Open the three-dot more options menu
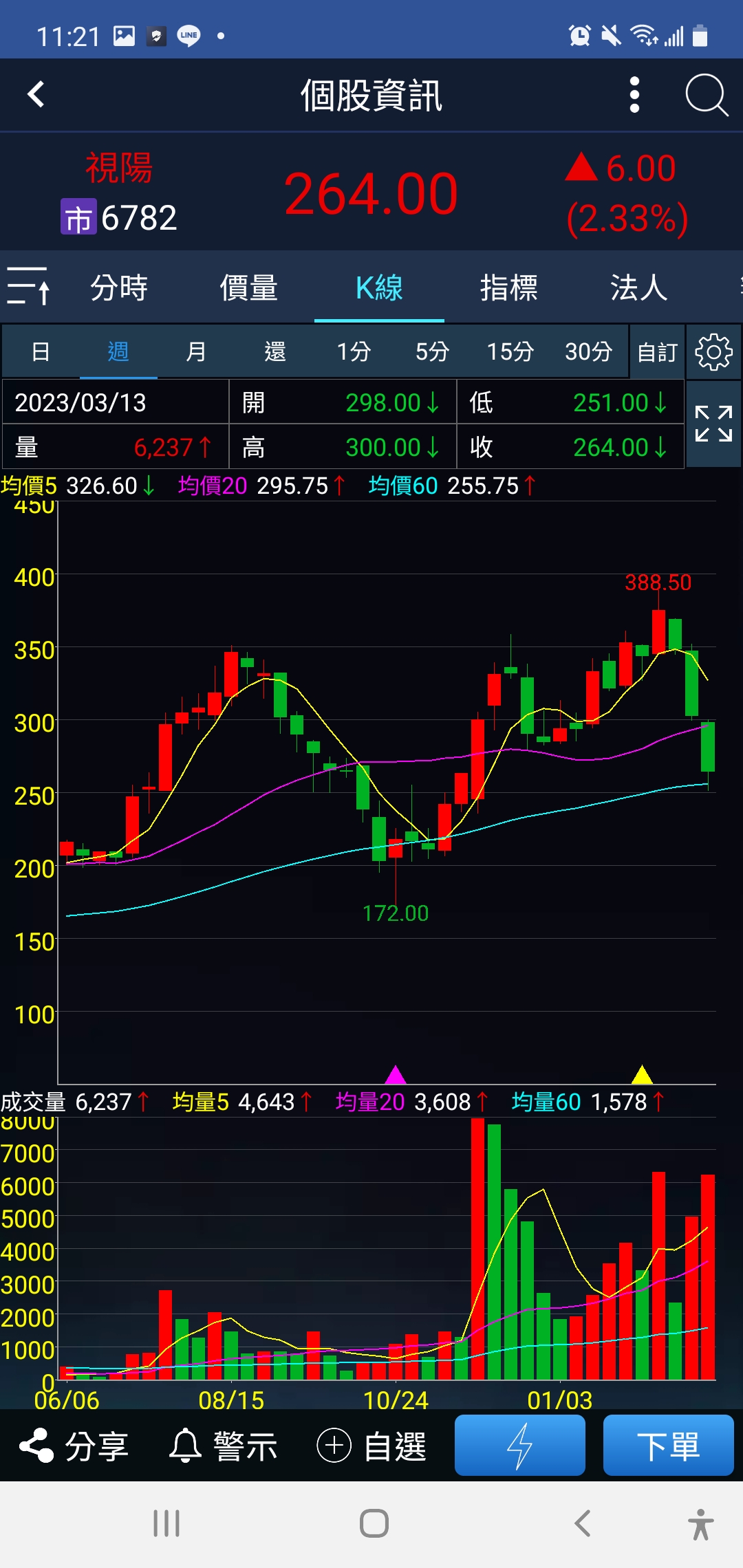Image resolution: width=743 pixels, height=1568 pixels. 634,94
